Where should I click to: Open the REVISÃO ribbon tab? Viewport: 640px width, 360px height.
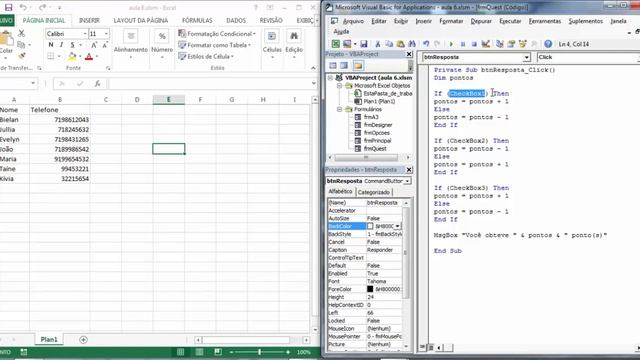271,20
